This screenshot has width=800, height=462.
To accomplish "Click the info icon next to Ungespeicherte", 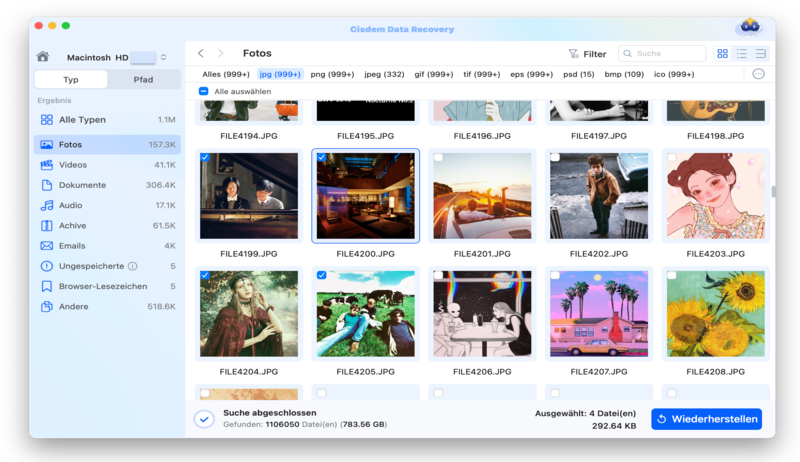I will point(133,266).
